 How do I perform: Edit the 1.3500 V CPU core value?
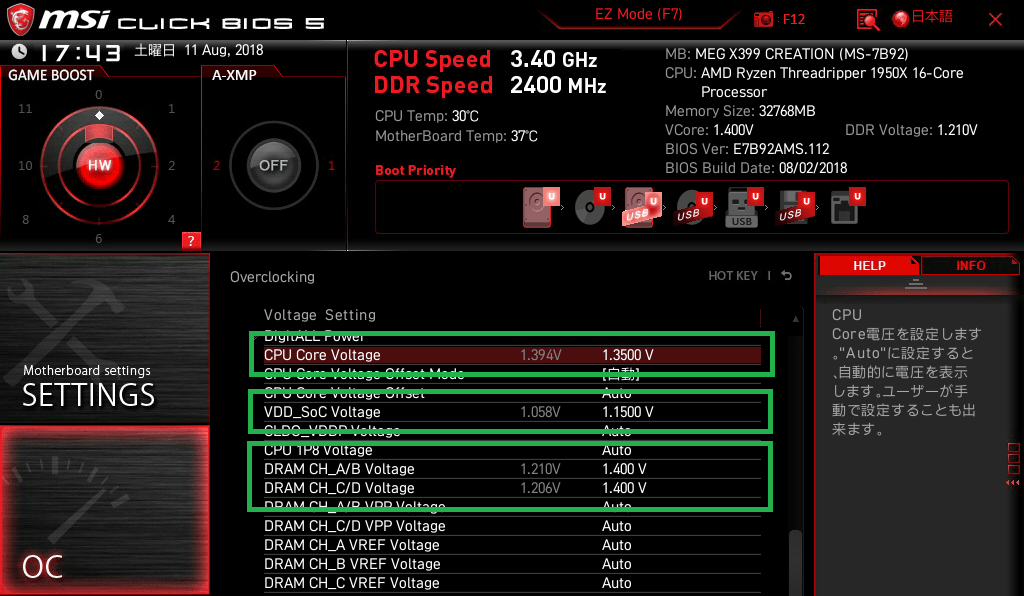pos(628,355)
